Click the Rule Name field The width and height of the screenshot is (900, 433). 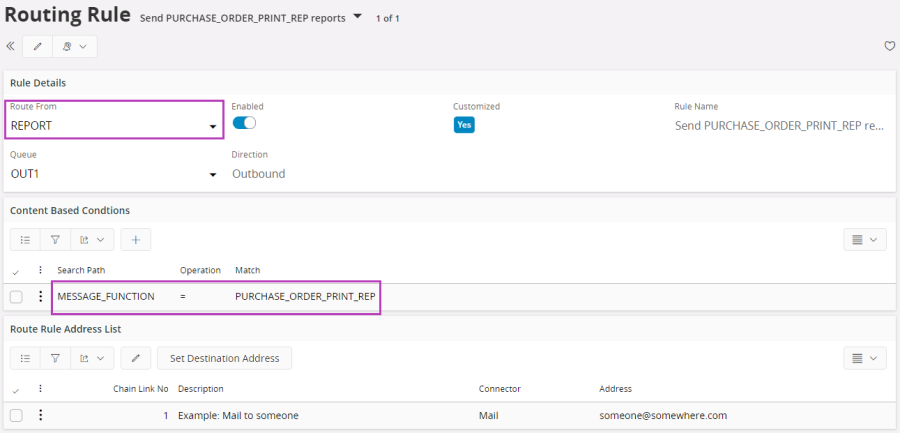[779, 126]
